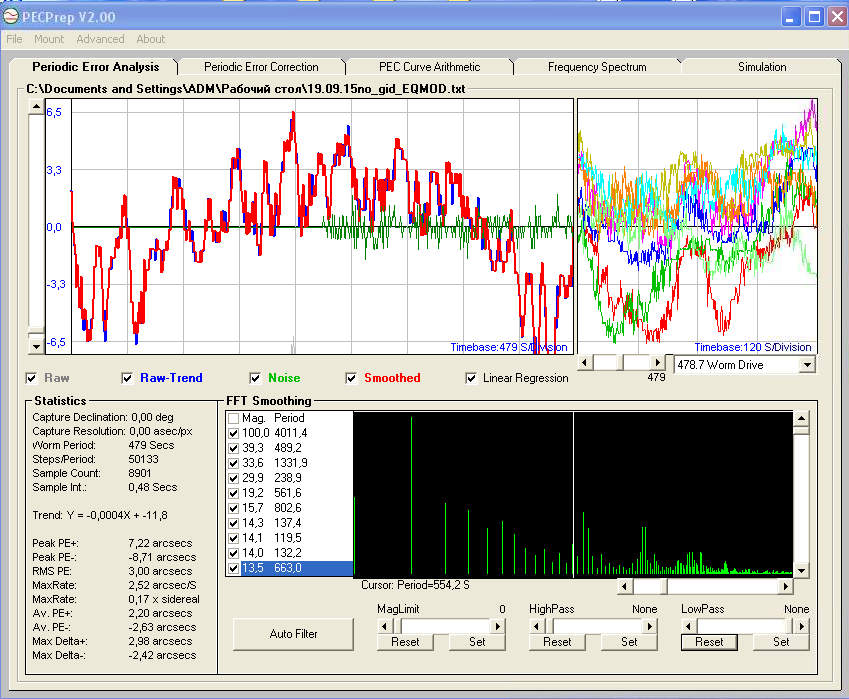Image resolution: width=849 pixels, height=699 pixels.
Task: Toggle the Noise checkbox
Action: 255,378
